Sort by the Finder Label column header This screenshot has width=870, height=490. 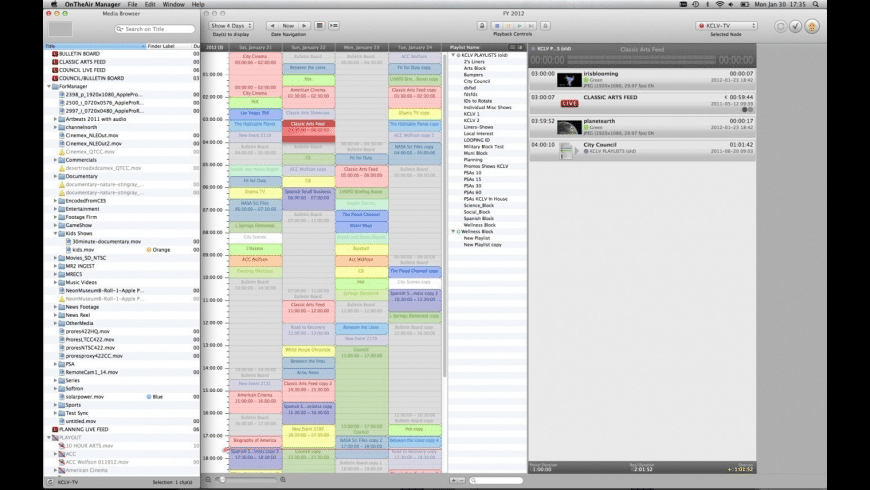(x=169, y=46)
